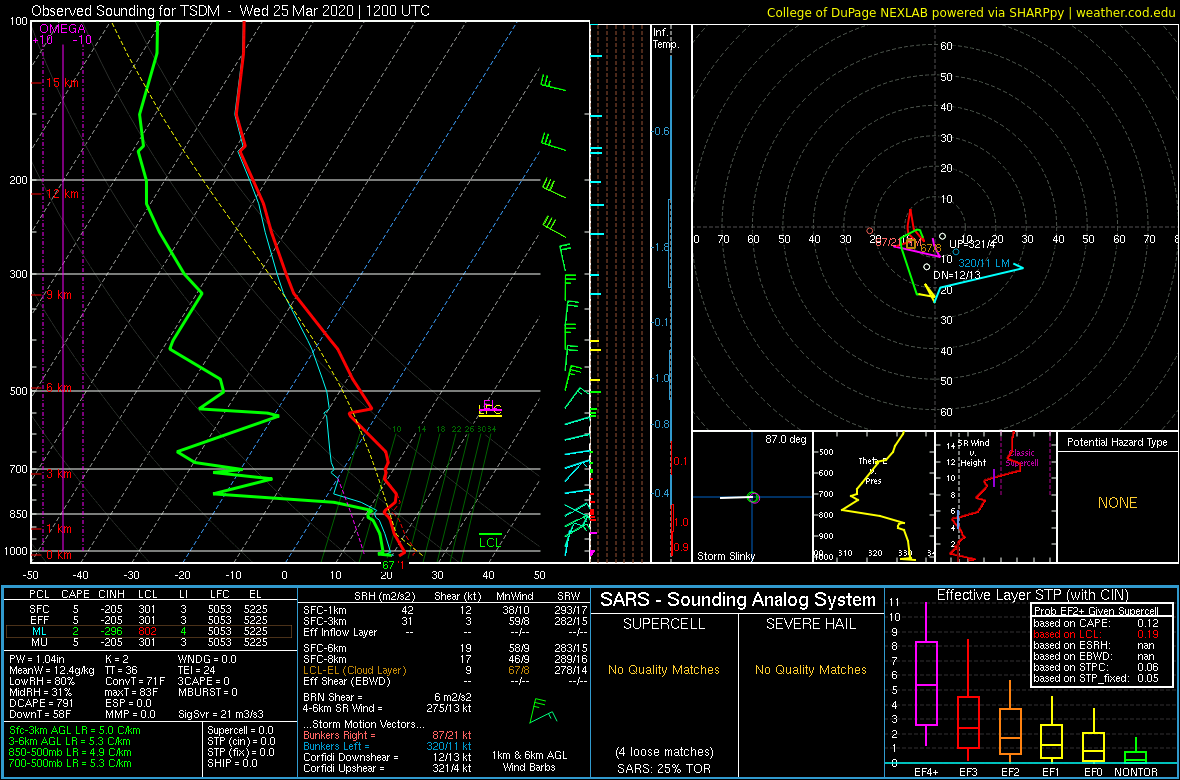Click the '4-6km SR Wind' row
This screenshot has width=1180, height=780.
[x=387, y=707]
